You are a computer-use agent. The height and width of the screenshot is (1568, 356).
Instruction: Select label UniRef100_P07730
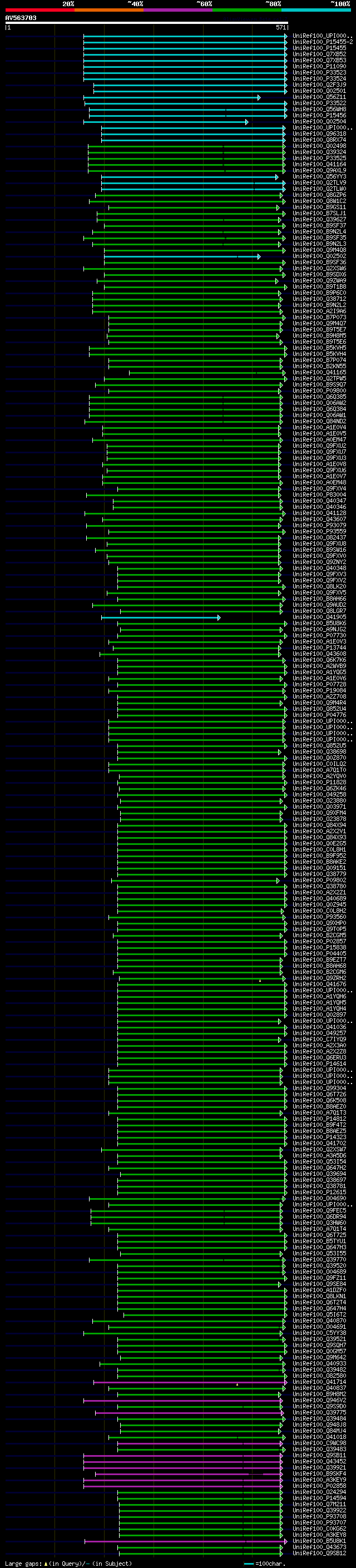(x=319, y=635)
